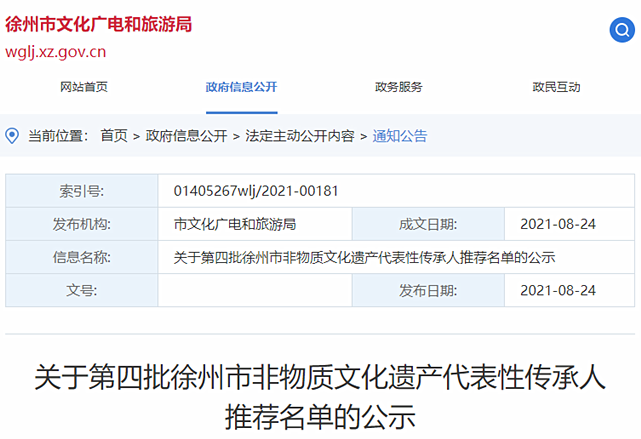Open the wglj.xz.gov.cn address link
This screenshot has width=641, height=439.
(56, 52)
